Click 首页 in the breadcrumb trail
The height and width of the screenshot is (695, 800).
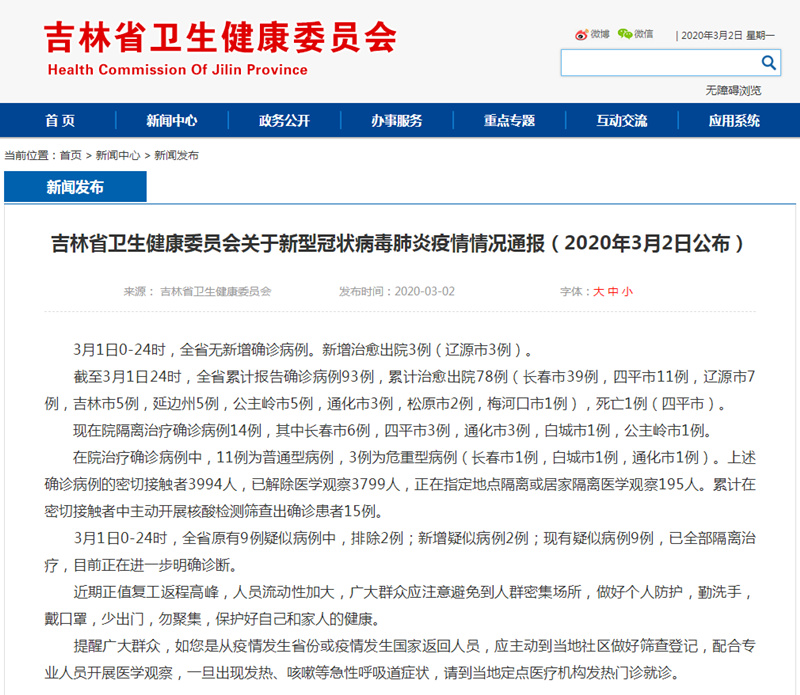tap(70, 156)
